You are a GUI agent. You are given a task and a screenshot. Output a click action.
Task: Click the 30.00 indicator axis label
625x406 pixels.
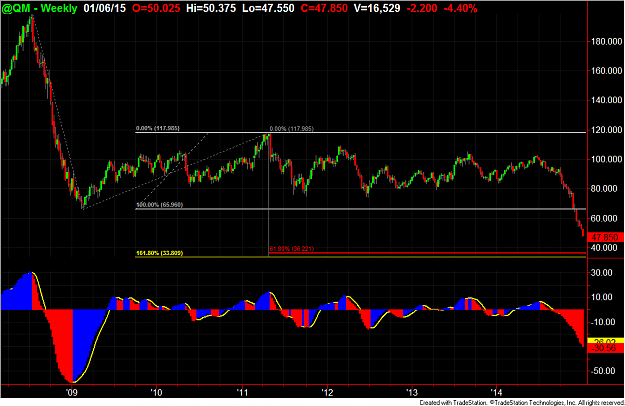pos(601,273)
